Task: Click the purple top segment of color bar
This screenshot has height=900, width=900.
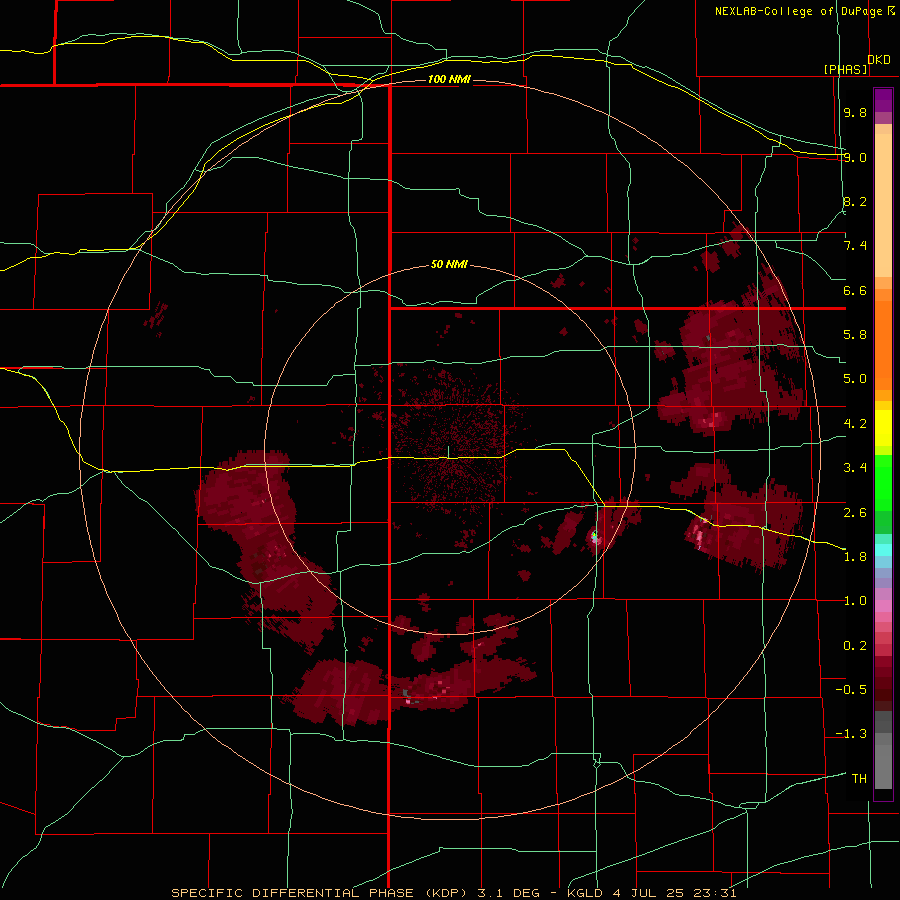Action: click(x=883, y=101)
